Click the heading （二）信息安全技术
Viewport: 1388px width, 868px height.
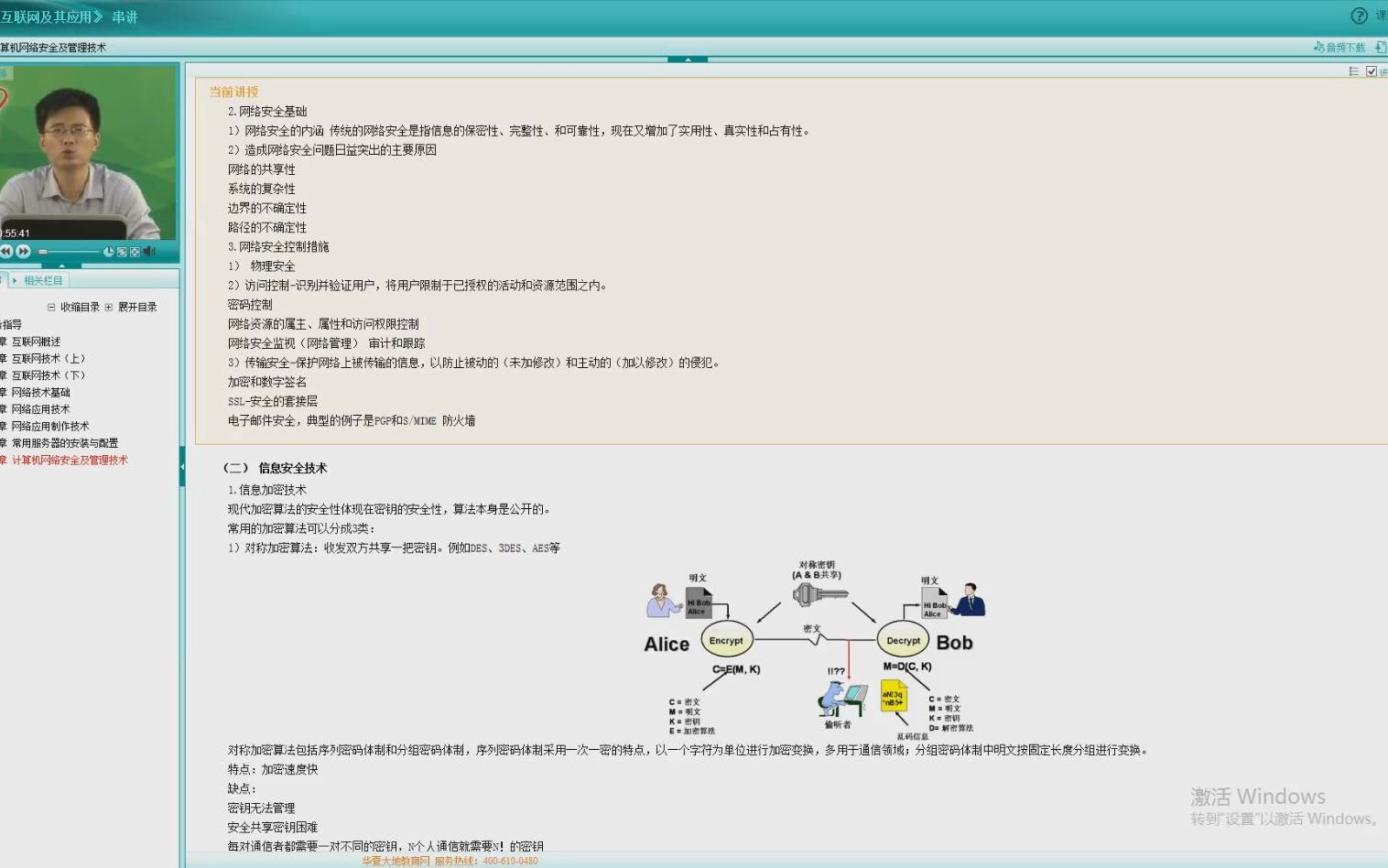coord(275,468)
